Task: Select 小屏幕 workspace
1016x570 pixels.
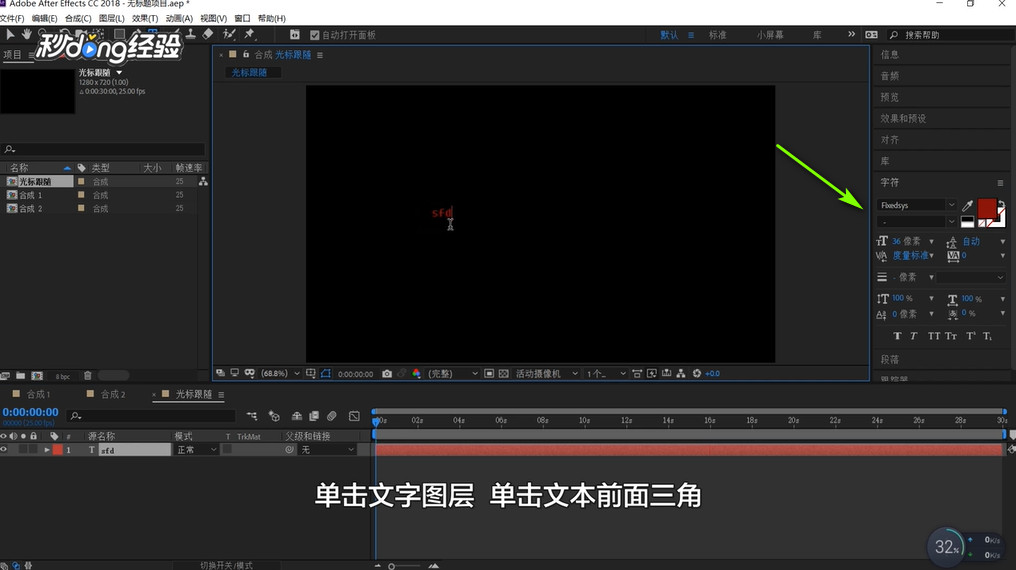Action: [x=770, y=35]
